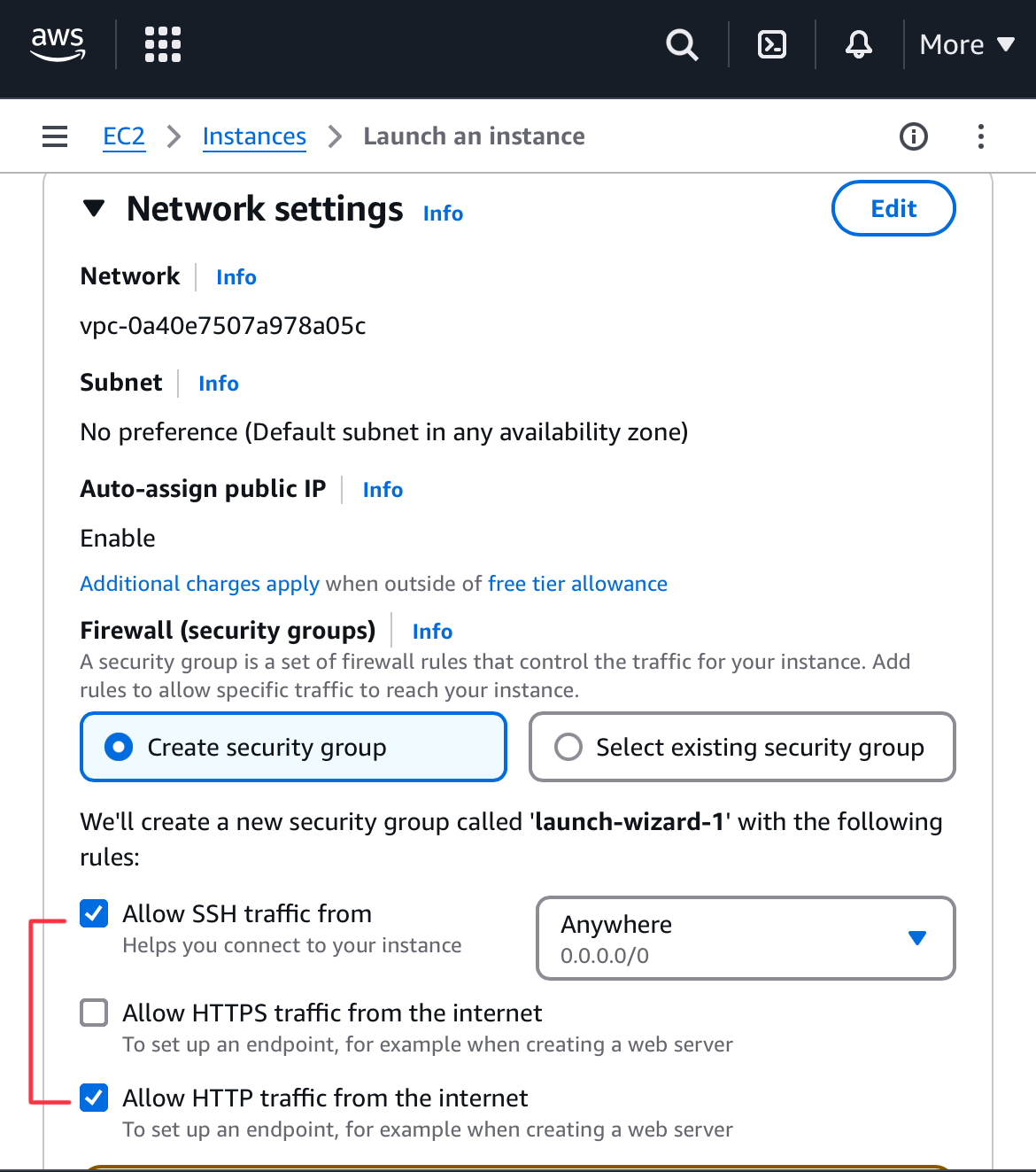
Task: Enable Allow HTTPS traffic from the internet
Action: (94, 1013)
